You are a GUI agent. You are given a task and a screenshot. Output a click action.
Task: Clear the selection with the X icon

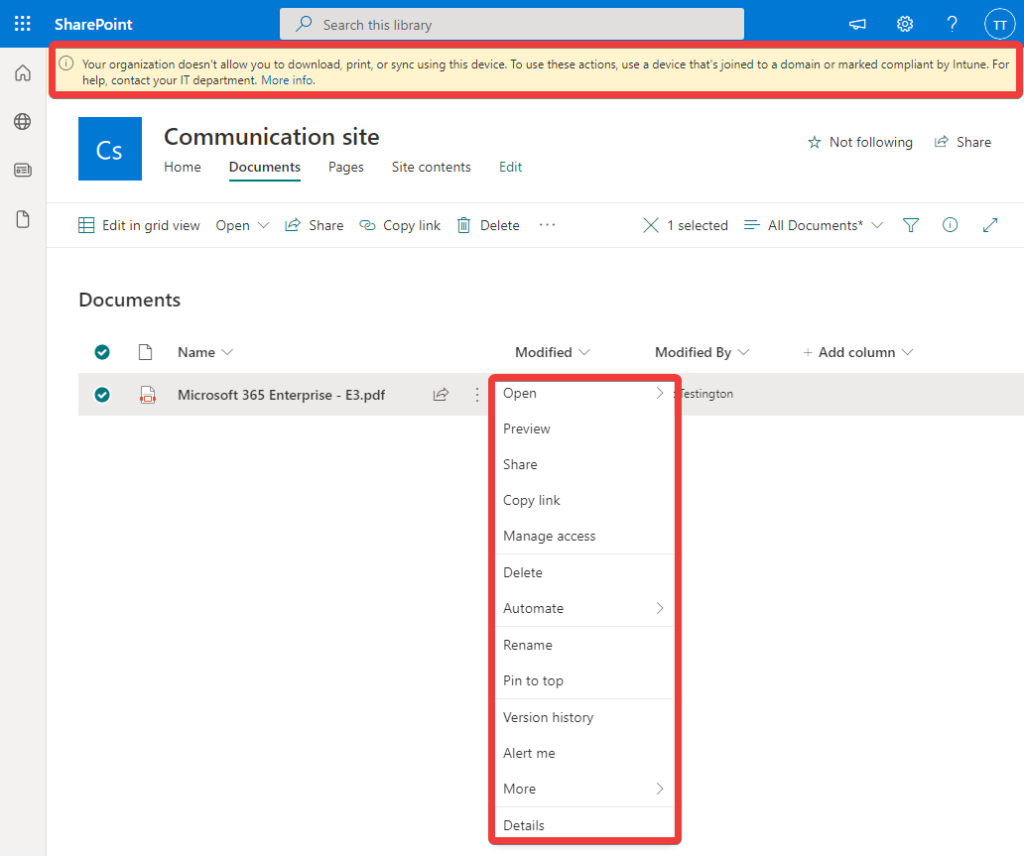pos(650,225)
